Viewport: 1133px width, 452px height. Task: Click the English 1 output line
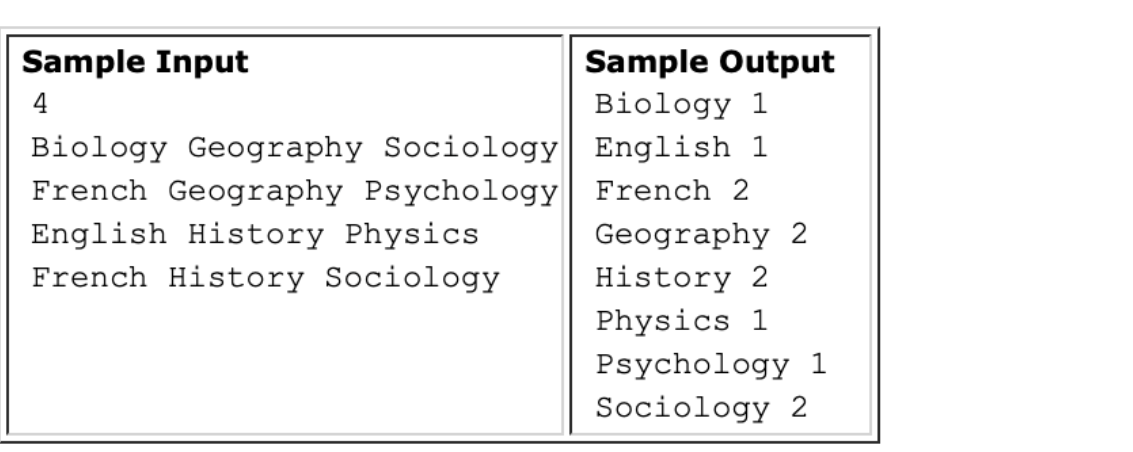pyautogui.click(x=681, y=148)
